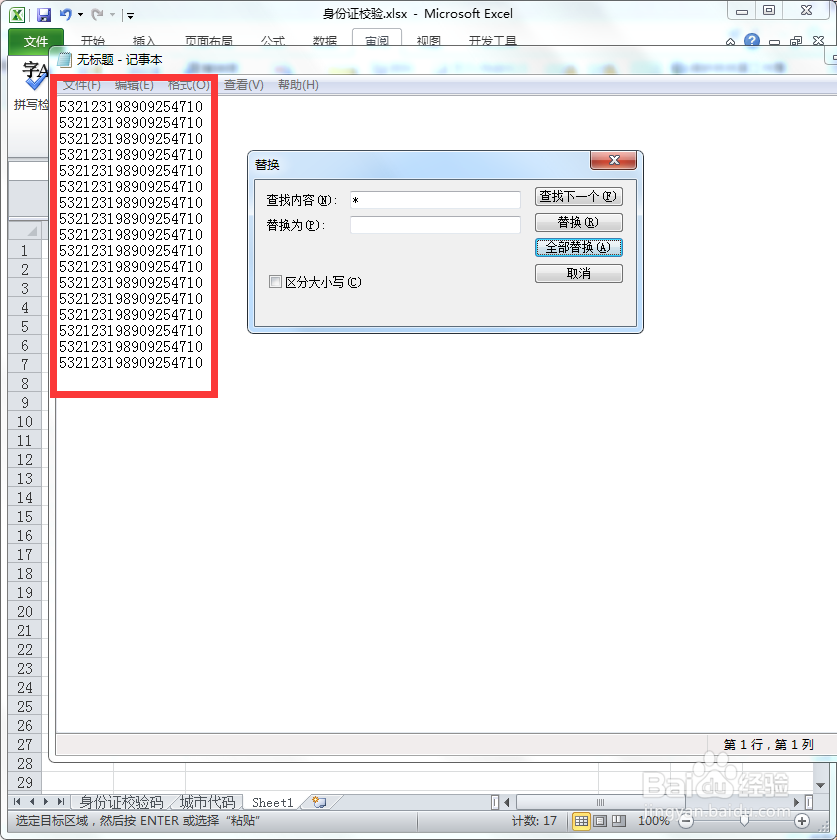Open the 编辑(E) menu in Notepad
Image resolution: width=837 pixels, height=840 pixels.
point(134,85)
